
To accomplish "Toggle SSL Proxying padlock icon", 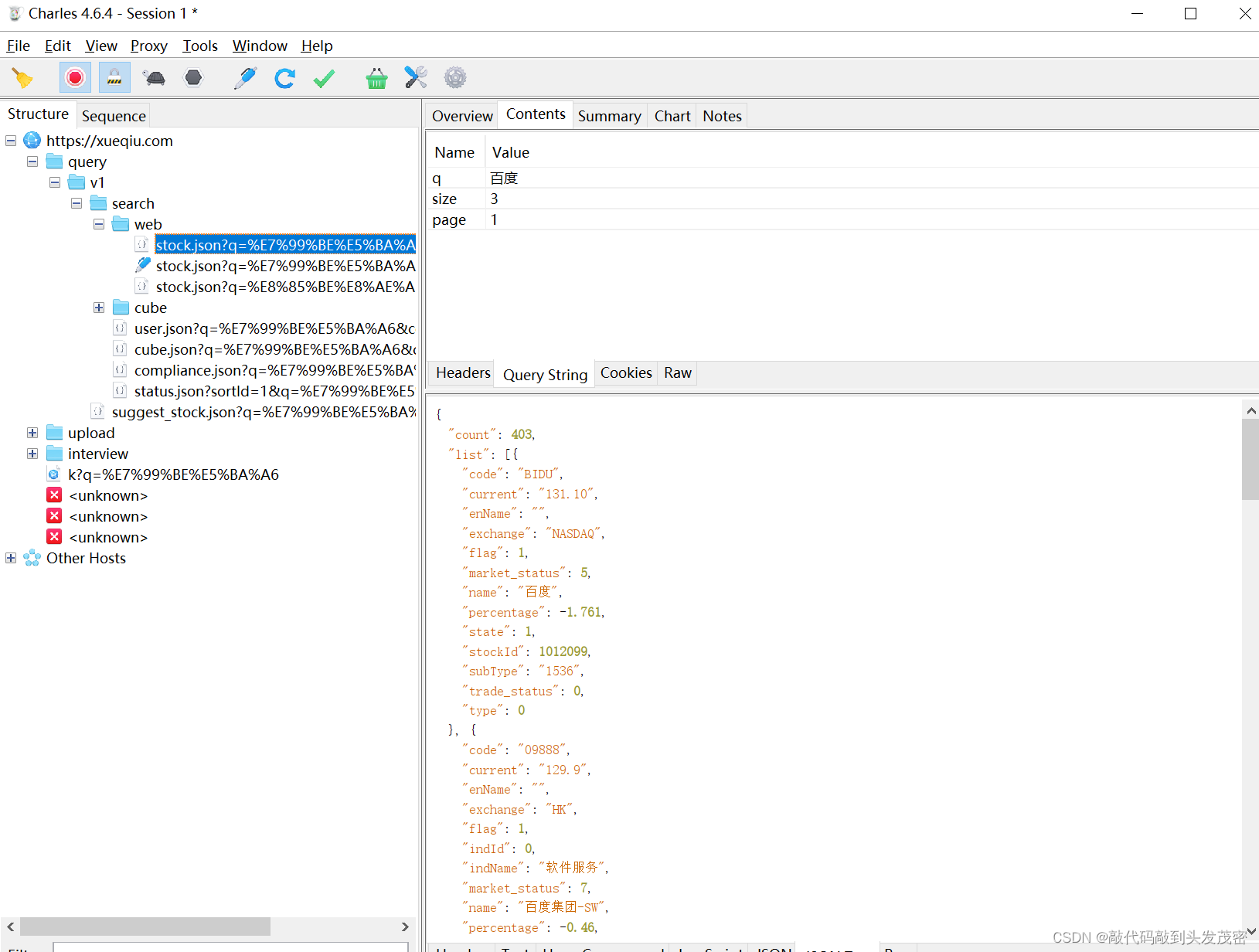I will tap(114, 78).
